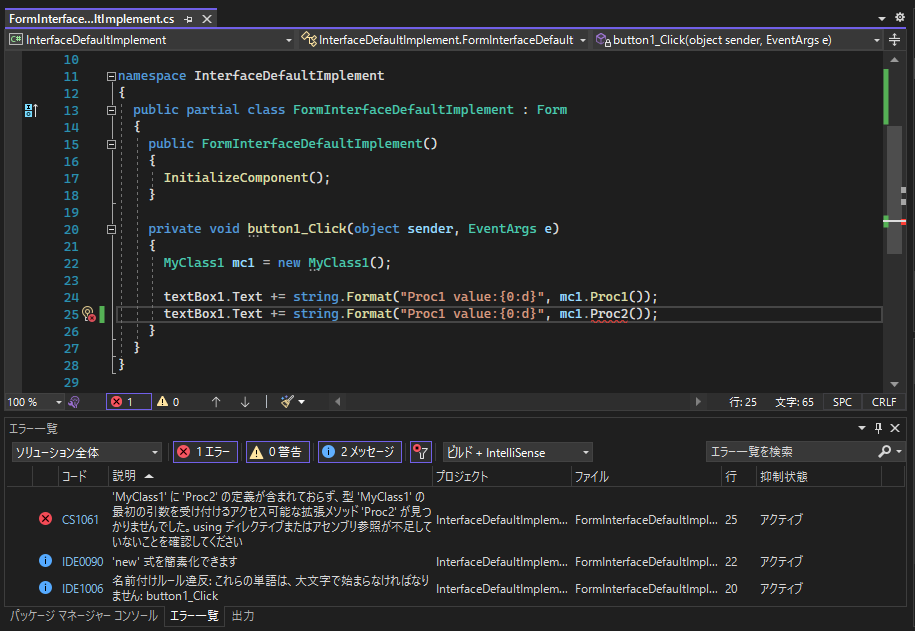Click the horizontal scrollbar right arrow

(698, 402)
